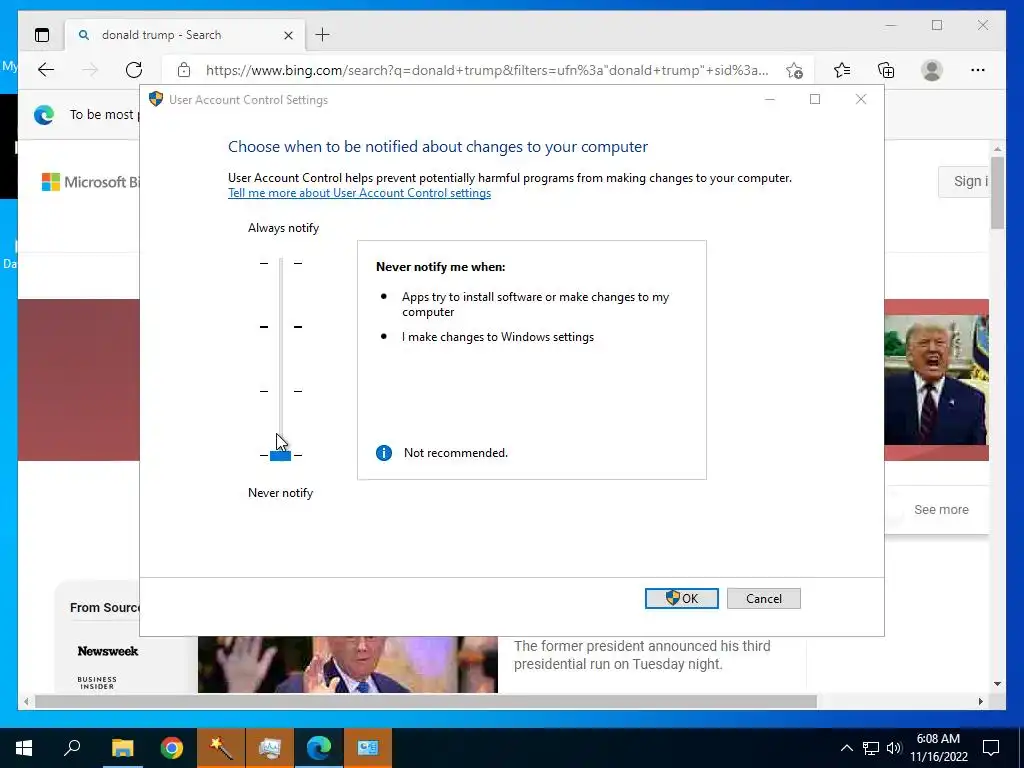View site info lock icon
The width and height of the screenshot is (1024, 768).
(x=184, y=70)
